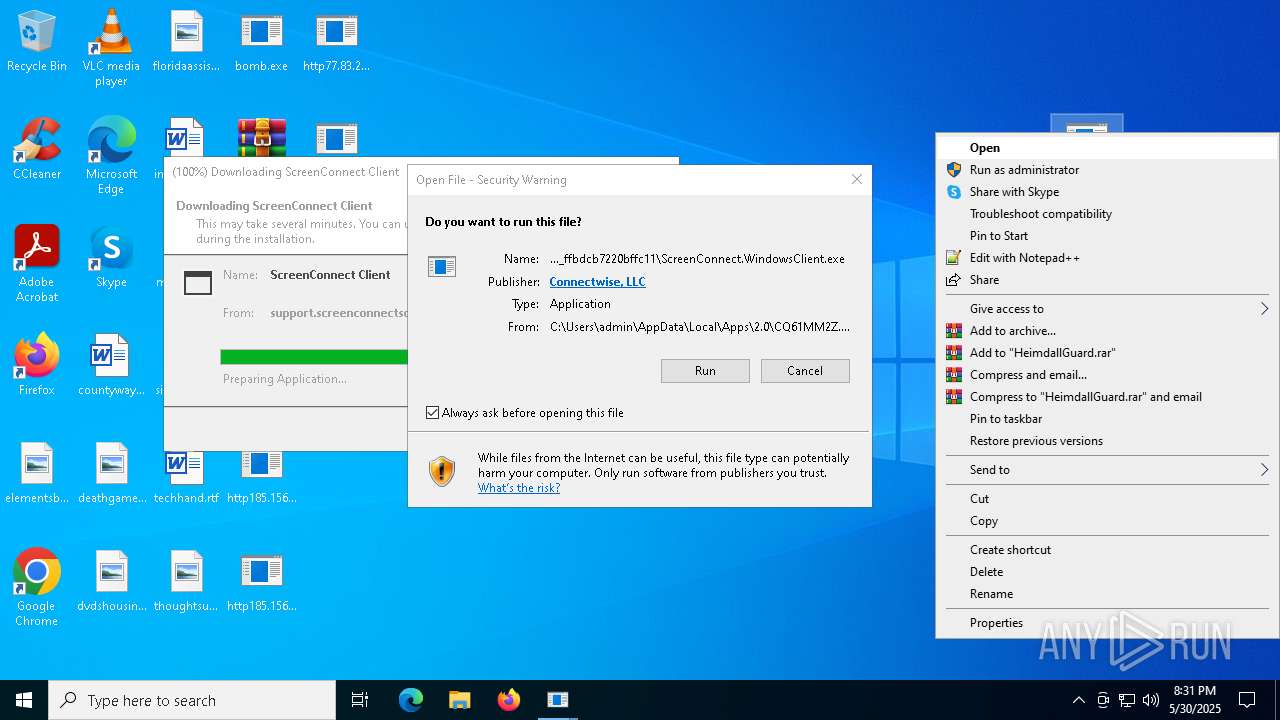Open the Connectwise, LLC publisher link

click(597, 282)
